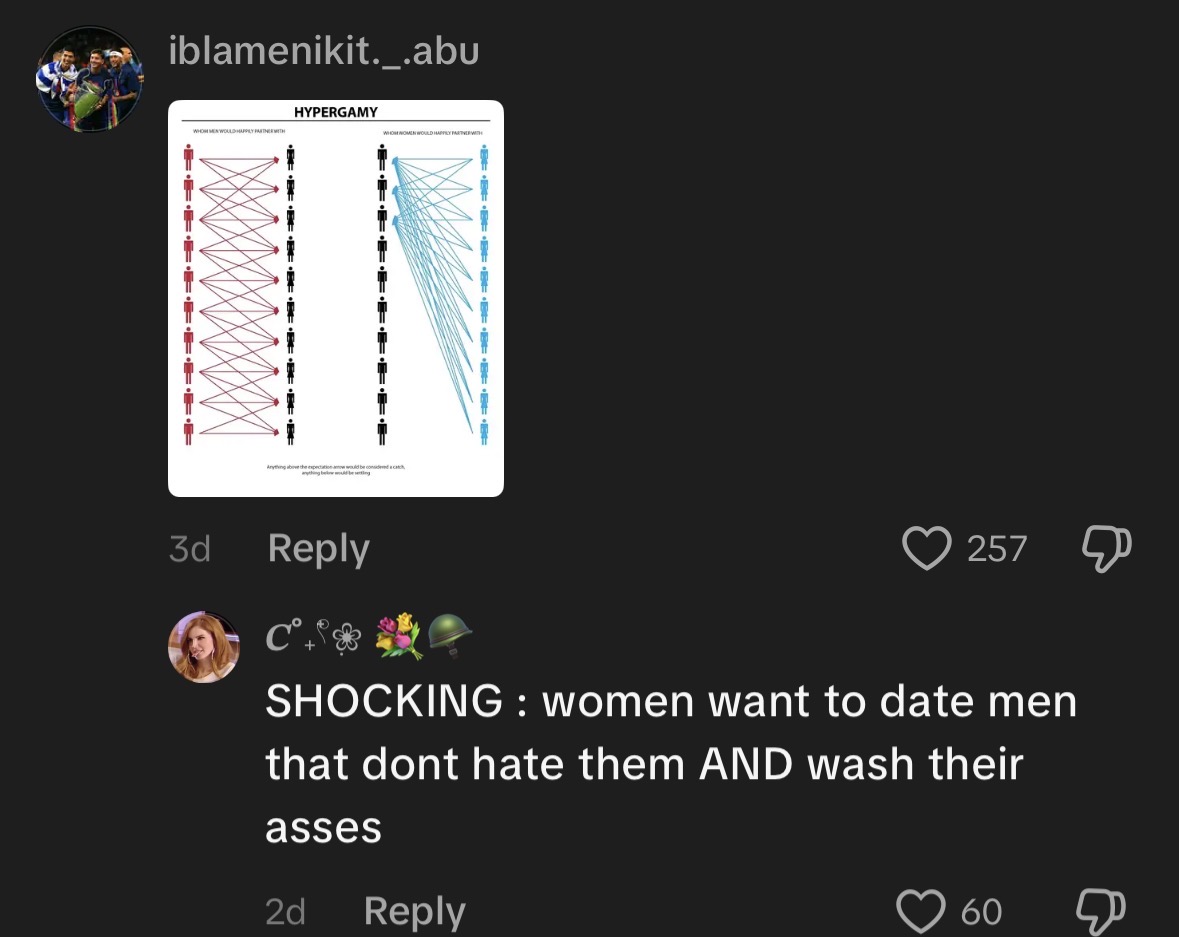1179x937 pixels.
Task: Dislike the iblamenikit._.abu comment
Action: click(1108, 548)
